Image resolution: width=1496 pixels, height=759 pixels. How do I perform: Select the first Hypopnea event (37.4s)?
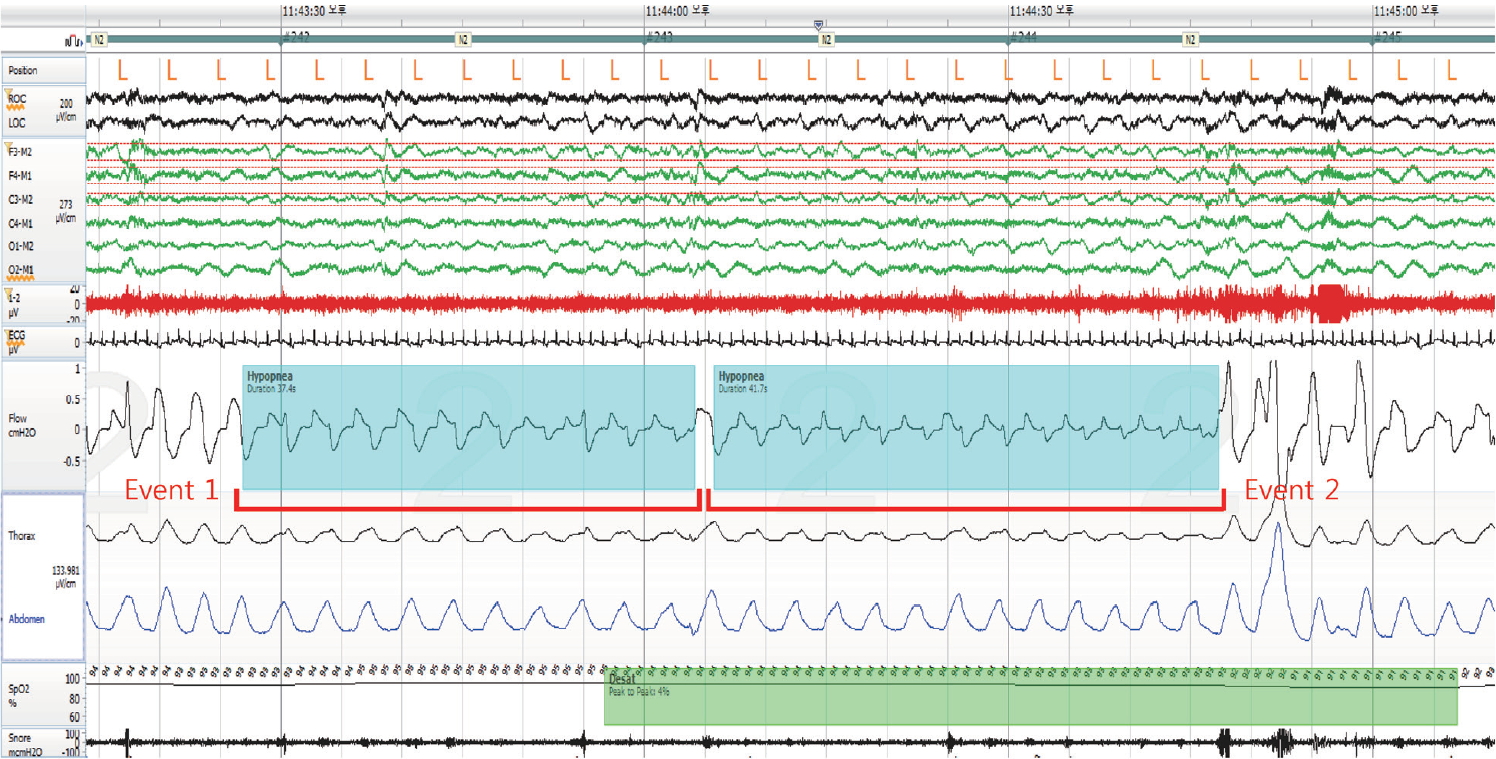[x=468, y=427]
